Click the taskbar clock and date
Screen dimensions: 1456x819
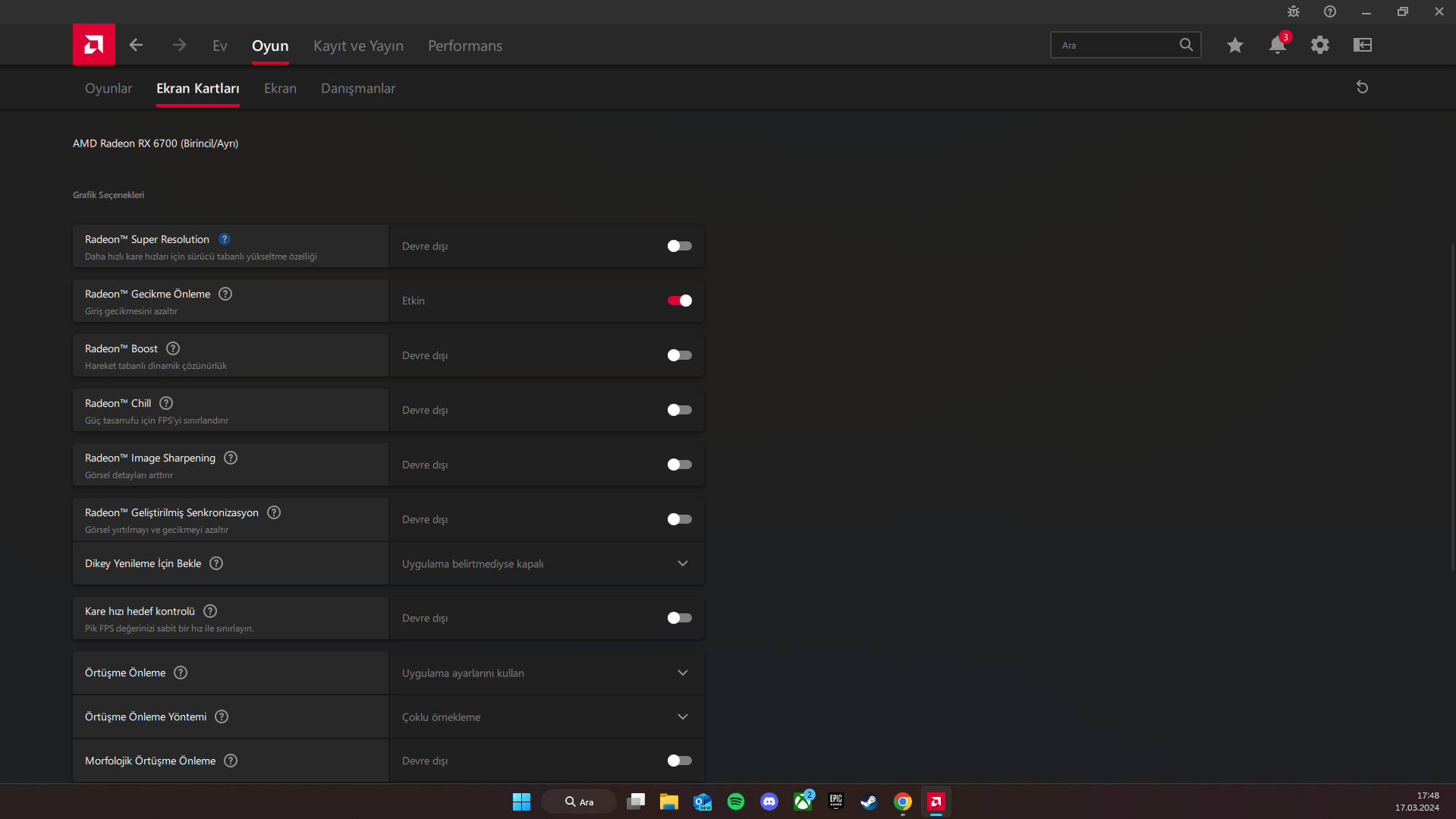pos(1417,802)
